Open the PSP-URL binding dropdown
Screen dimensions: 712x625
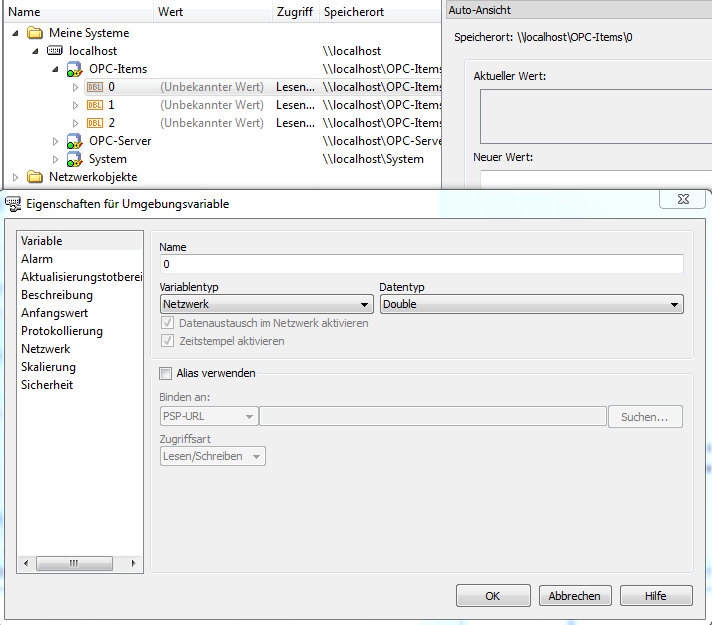point(209,417)
